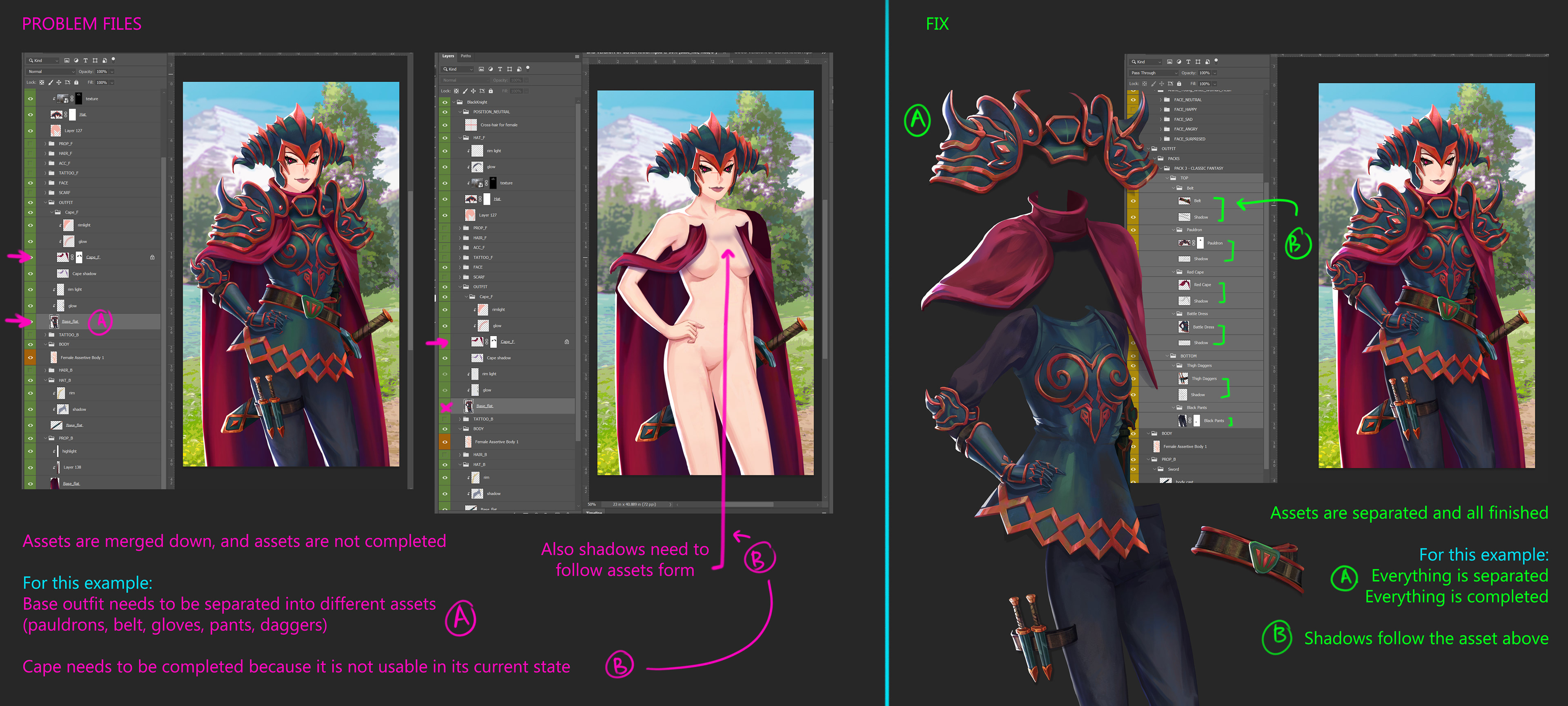Select the Thigh Daggers layer
Screen dimensions: 1568x706
point(1204,378)
